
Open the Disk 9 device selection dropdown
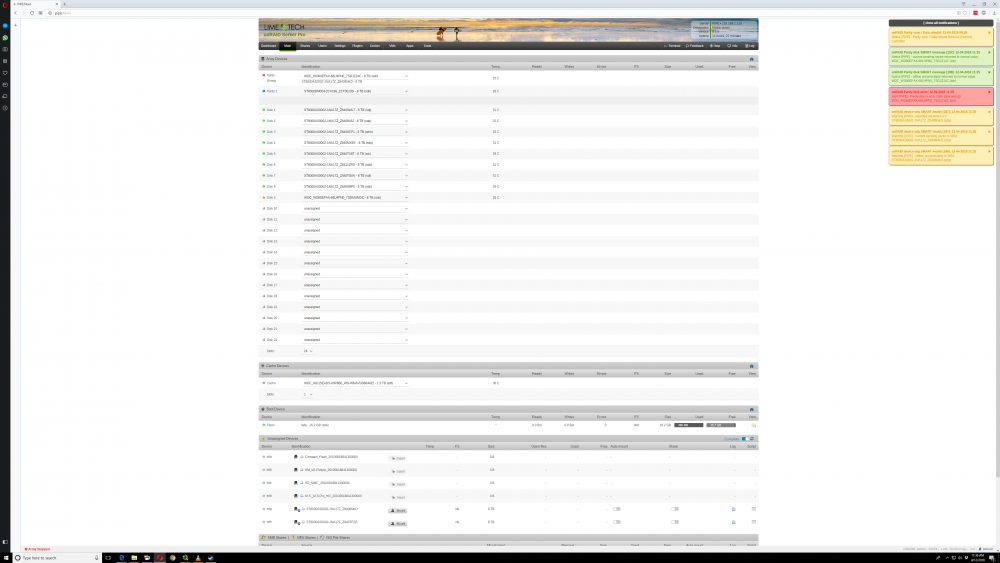[x=355, y=198]
